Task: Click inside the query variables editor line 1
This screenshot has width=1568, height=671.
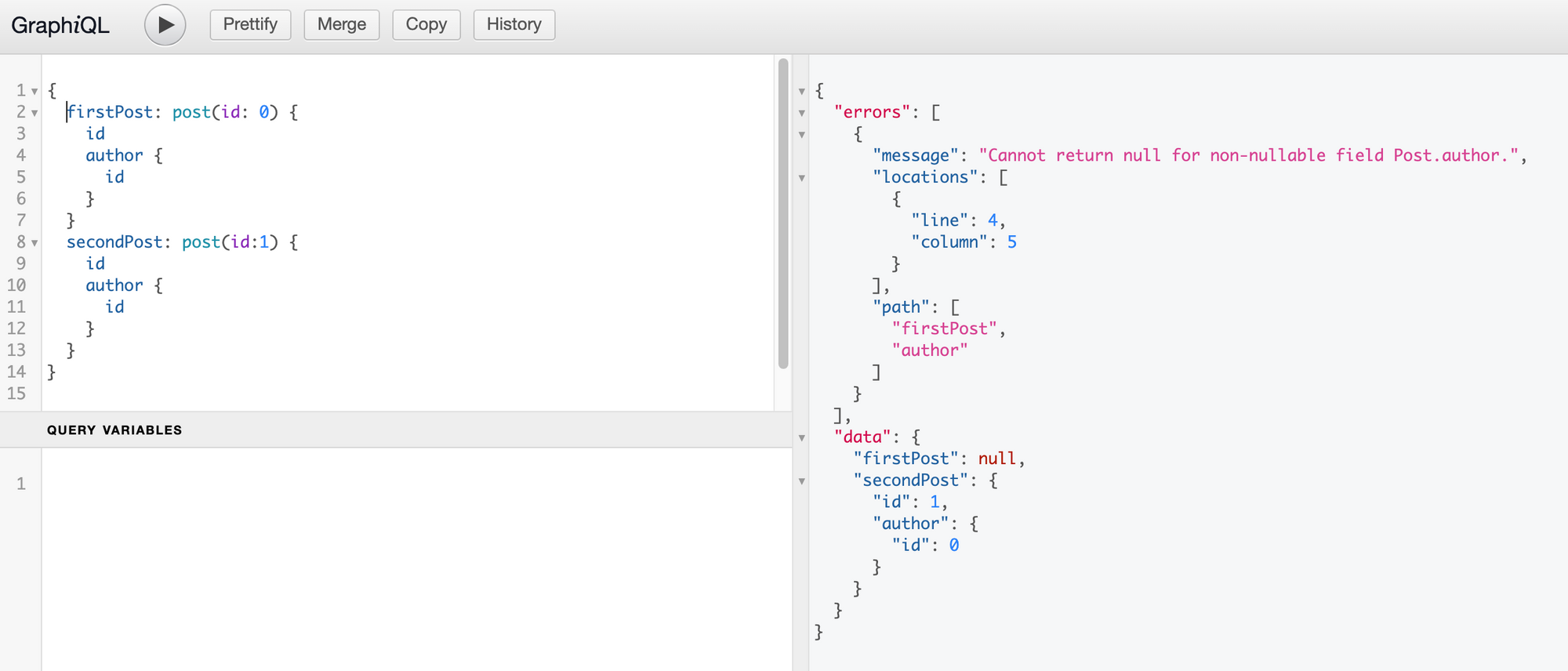Action: pyautogui.click(x=392, y=484)
